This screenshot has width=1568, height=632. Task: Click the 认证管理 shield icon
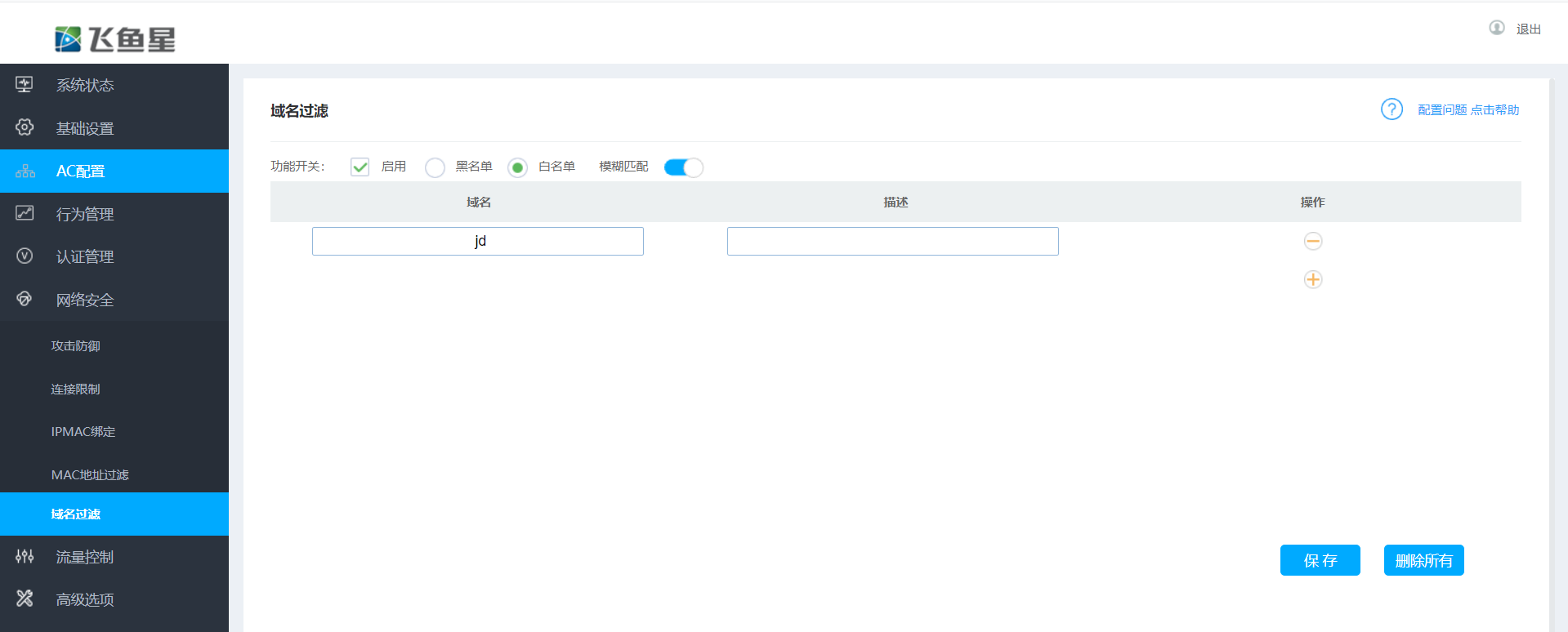coord(25,256)
